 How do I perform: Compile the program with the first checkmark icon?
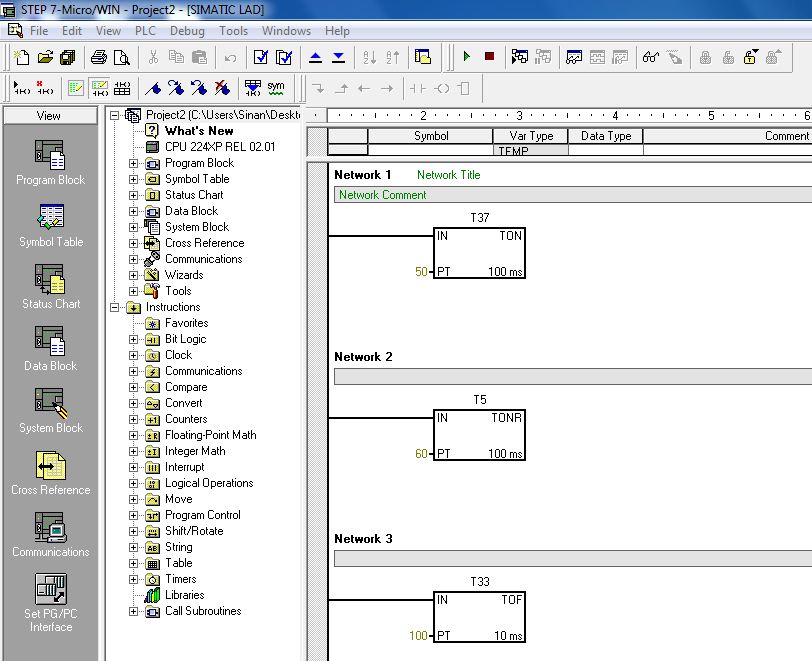261,57
